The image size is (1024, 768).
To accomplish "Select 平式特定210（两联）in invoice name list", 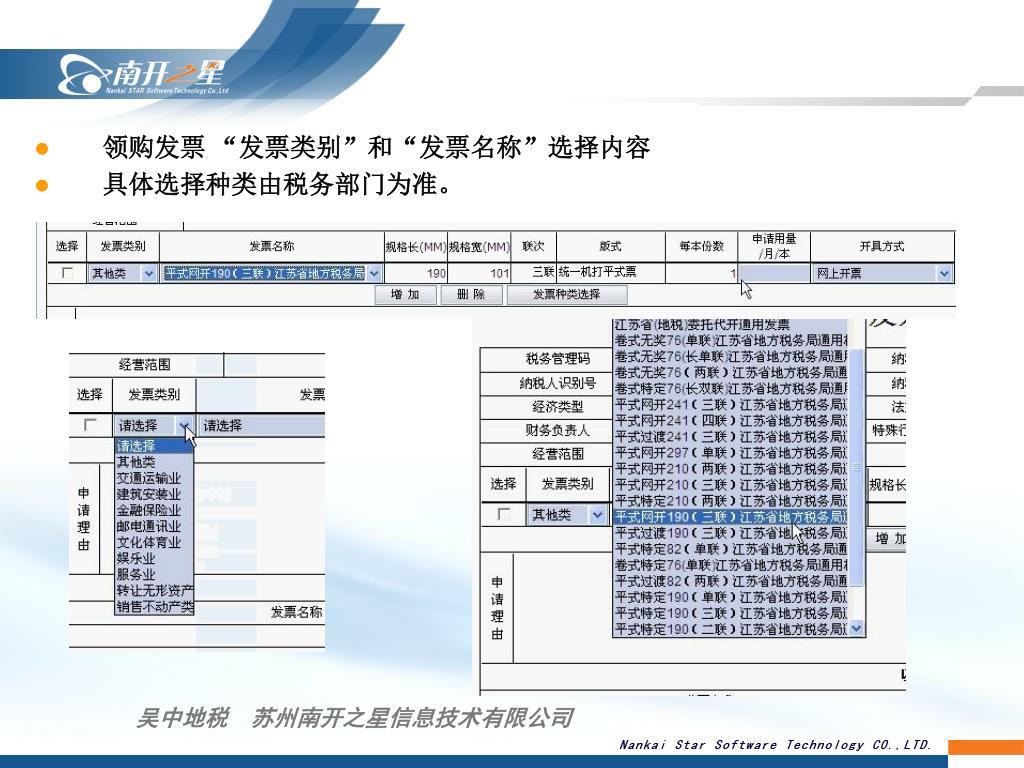I will (x=730, y=501).
